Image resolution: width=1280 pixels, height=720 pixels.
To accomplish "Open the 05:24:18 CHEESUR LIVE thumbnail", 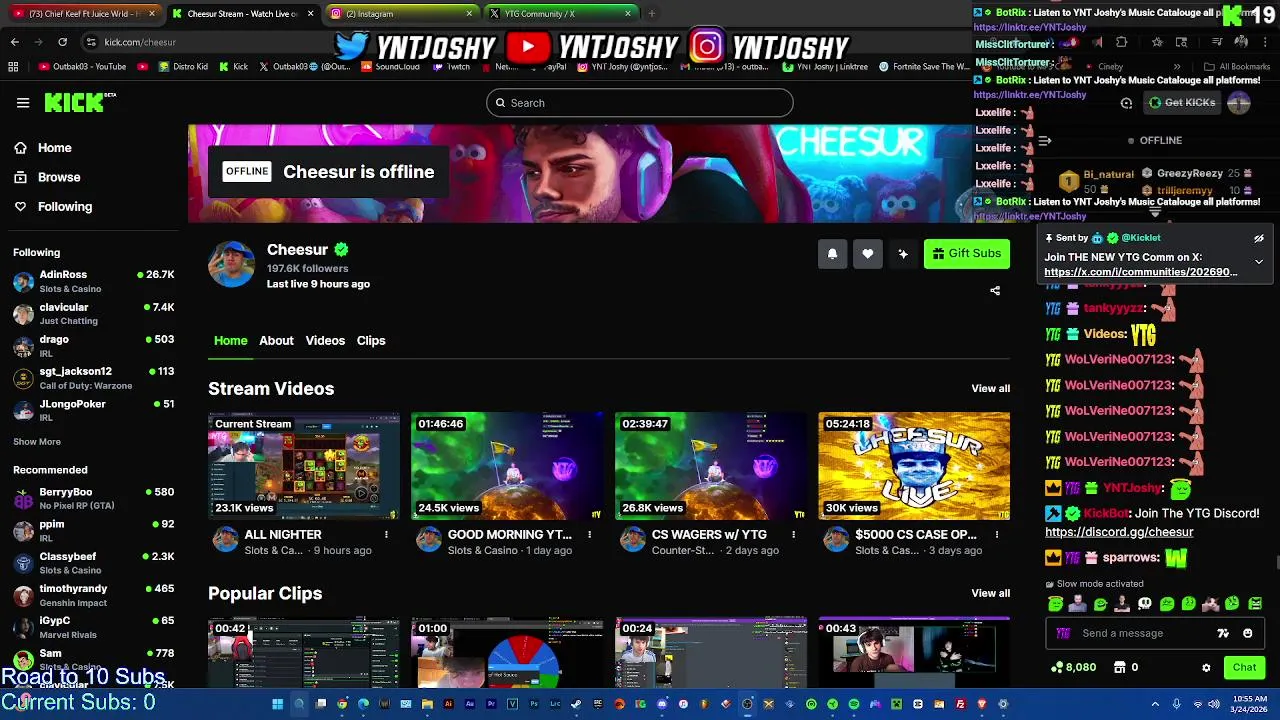I will (x=914, y=466).
